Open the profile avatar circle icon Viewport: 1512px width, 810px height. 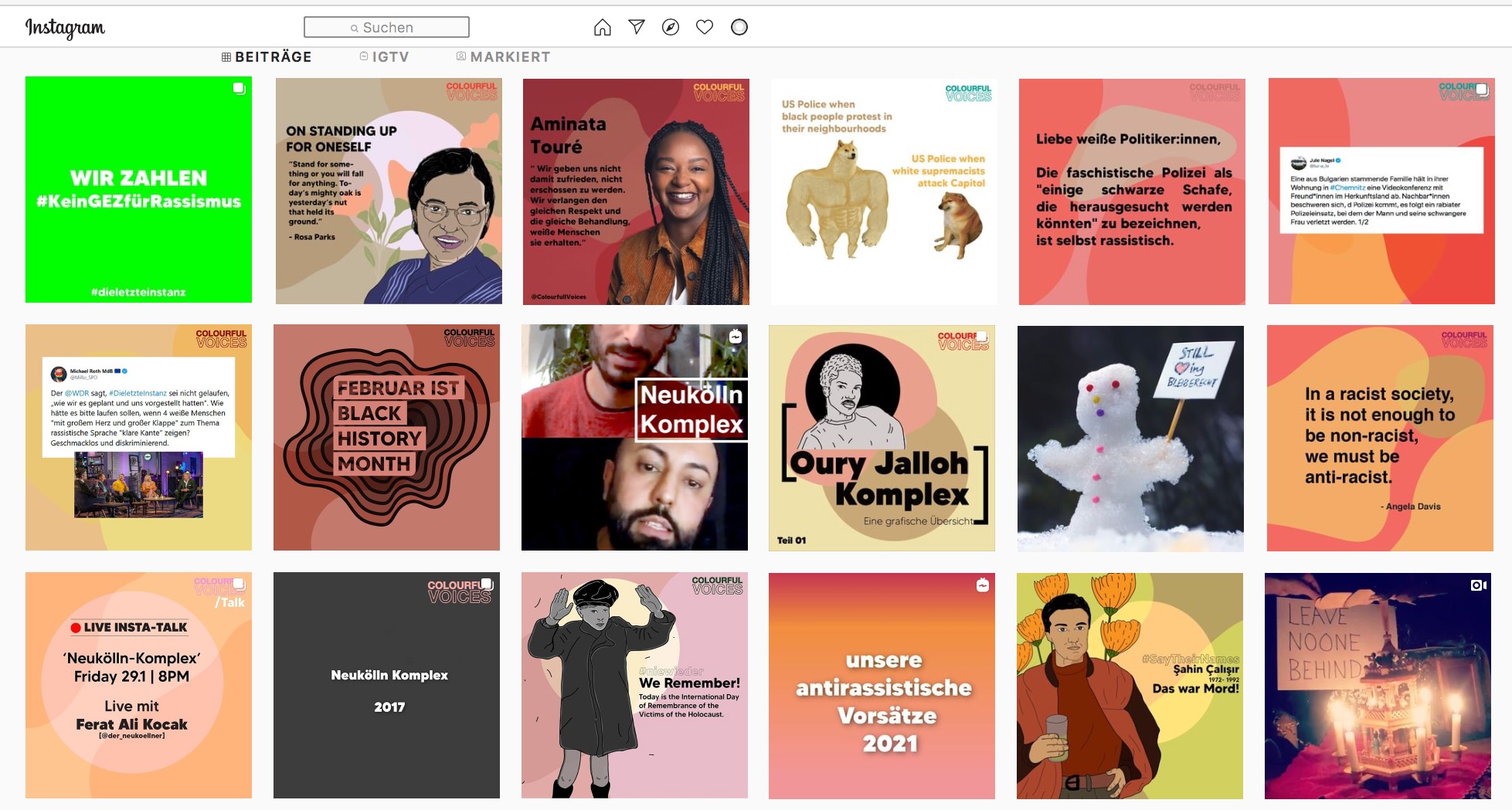tap(739, 27)
